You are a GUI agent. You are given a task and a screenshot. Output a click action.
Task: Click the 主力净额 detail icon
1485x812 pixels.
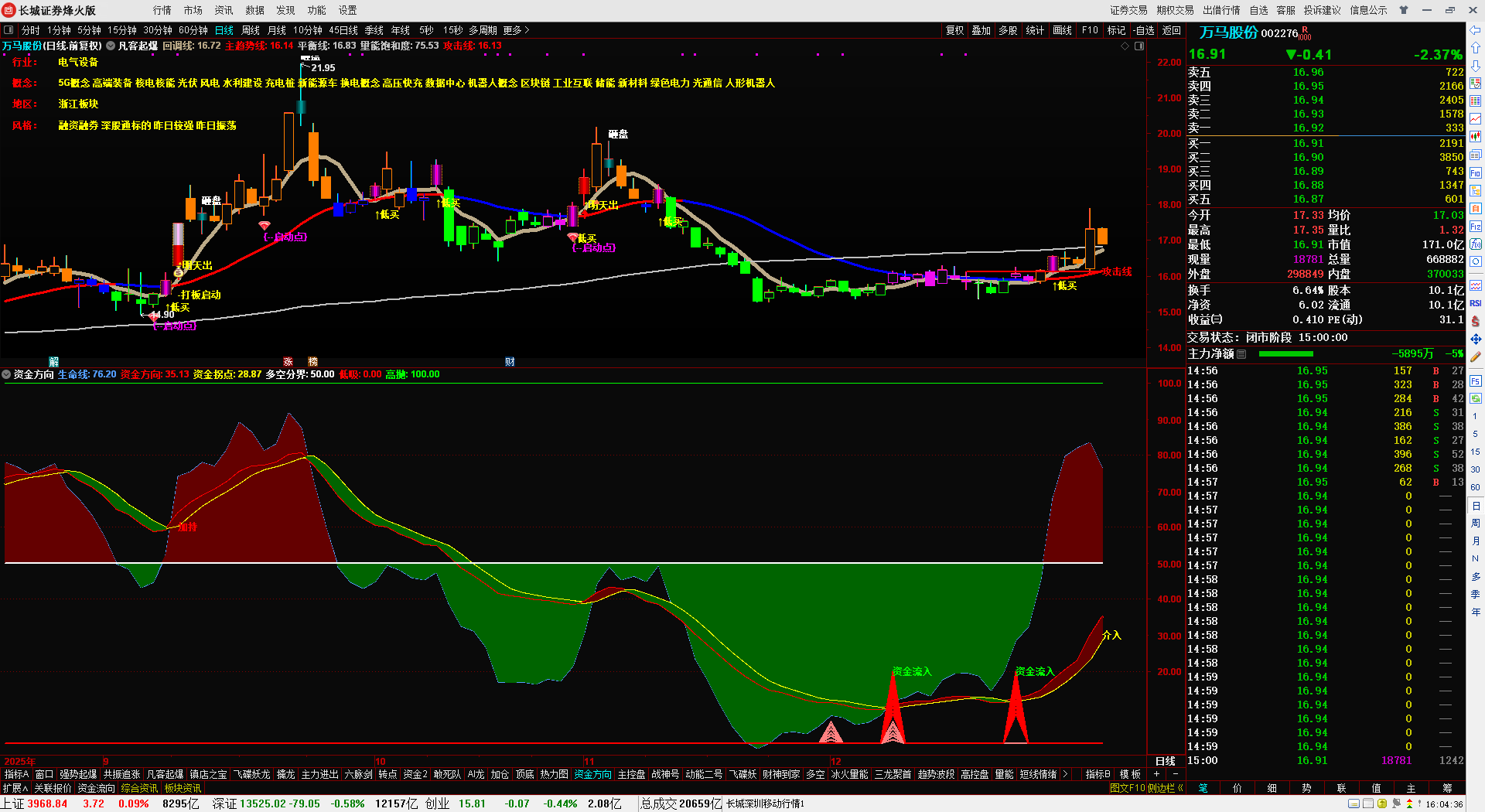click(x=1242, y=354)
